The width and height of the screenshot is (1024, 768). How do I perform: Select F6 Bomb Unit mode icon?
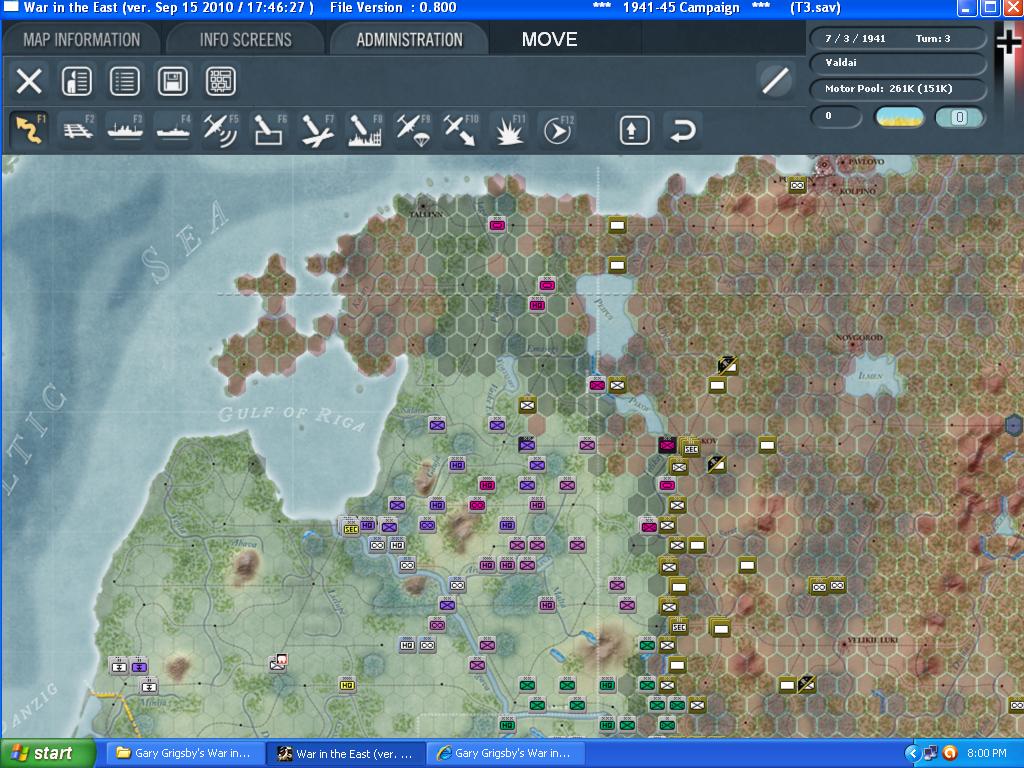[269, 129]
